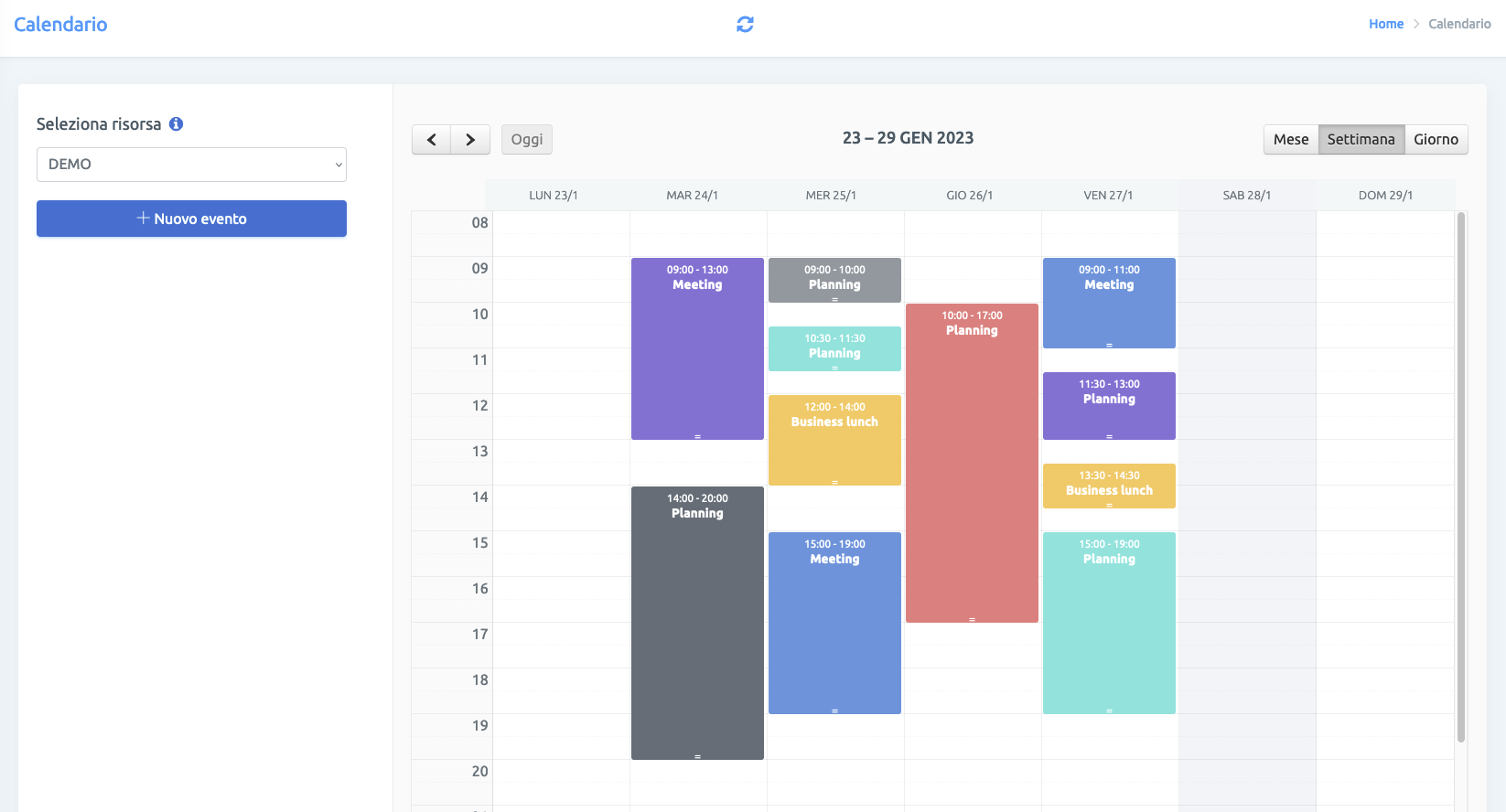This screenshot has height=812, width=1506.
Task: Open the DEMO resource dropdown
Action: [x=191, y=165]
